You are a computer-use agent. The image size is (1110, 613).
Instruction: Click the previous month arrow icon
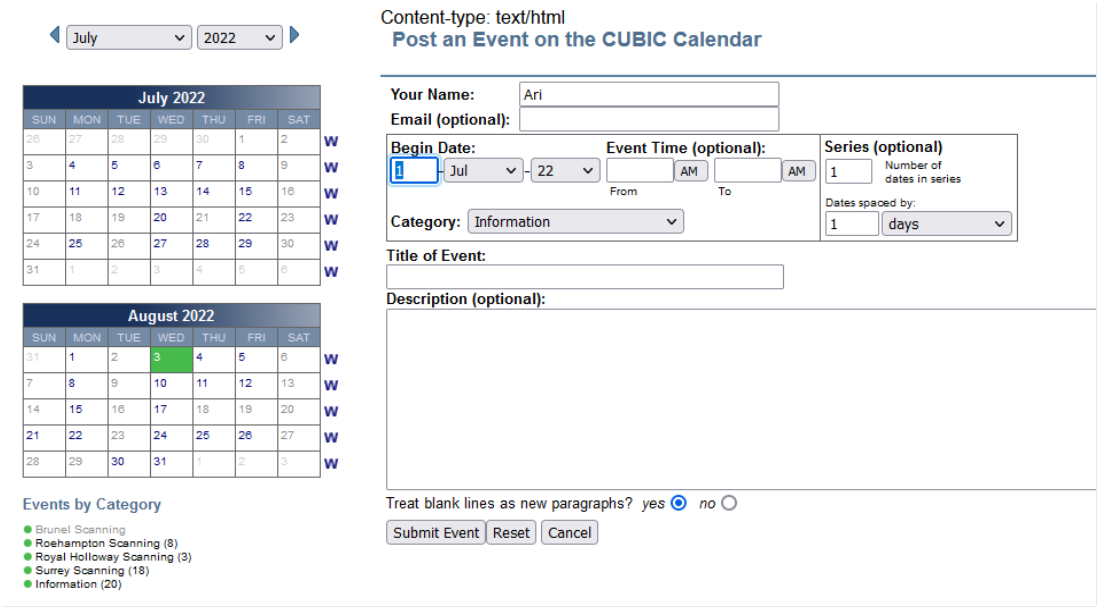55,35
